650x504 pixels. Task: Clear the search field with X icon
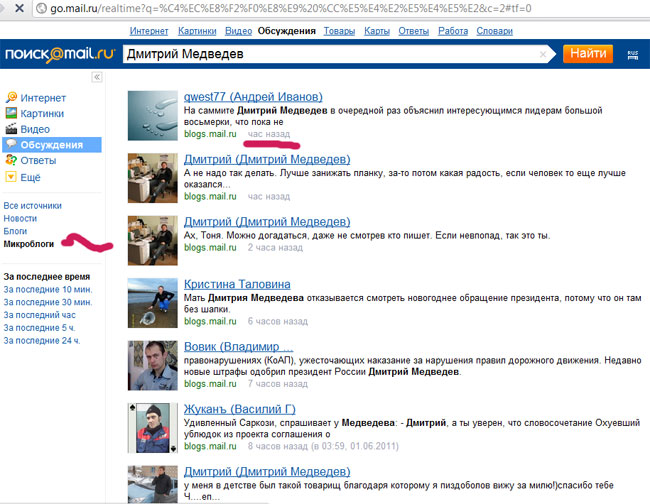coord(543,54)
